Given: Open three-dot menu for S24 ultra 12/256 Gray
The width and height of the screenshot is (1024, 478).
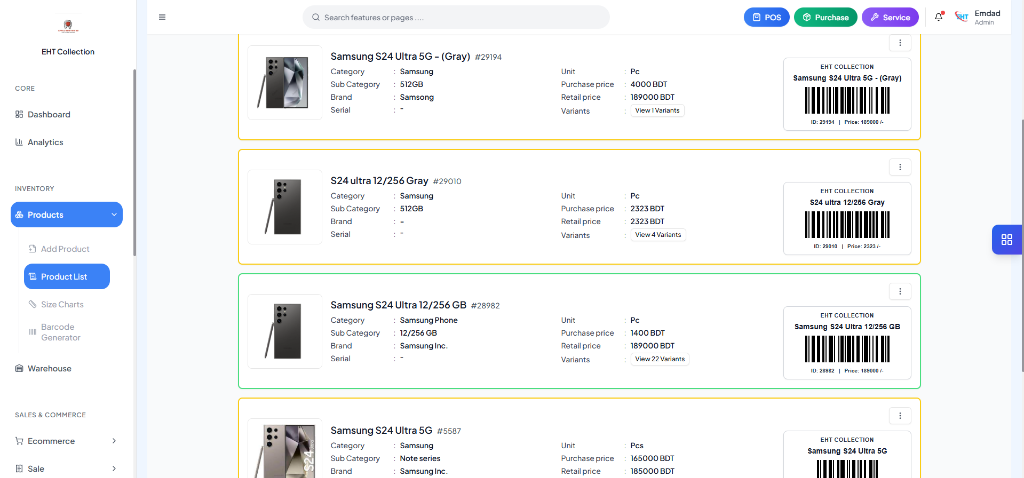Looking at the screenshot, I should tap(900, 167).
